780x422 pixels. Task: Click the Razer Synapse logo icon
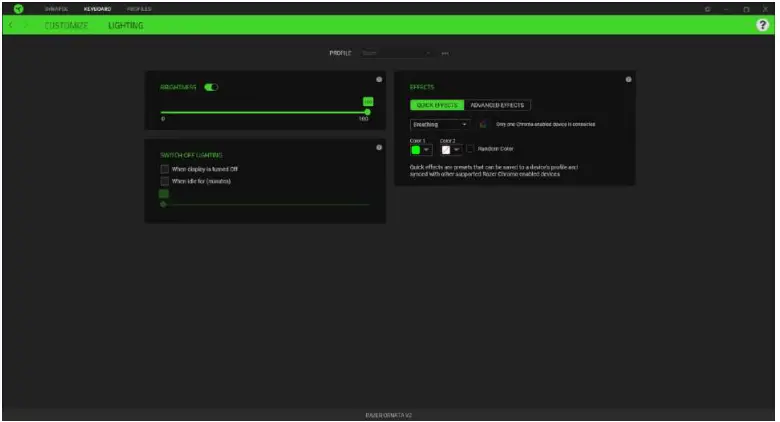pos(18,9)
